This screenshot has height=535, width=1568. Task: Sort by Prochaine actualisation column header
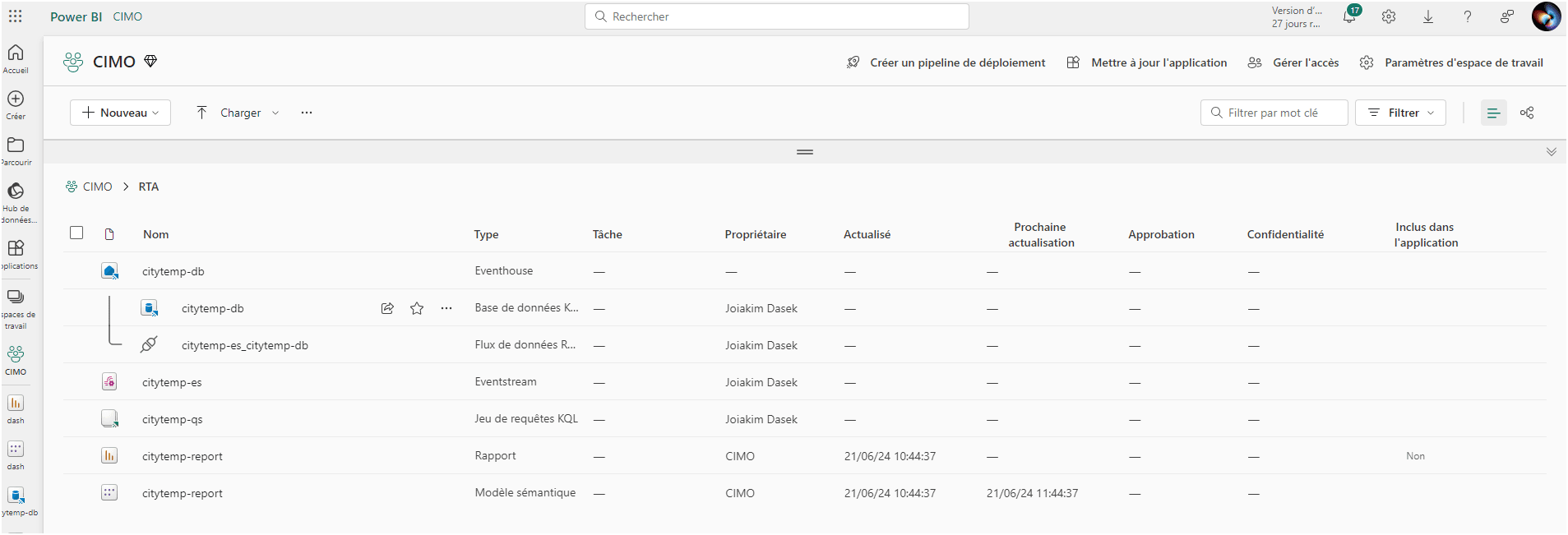coord(1041,234)
